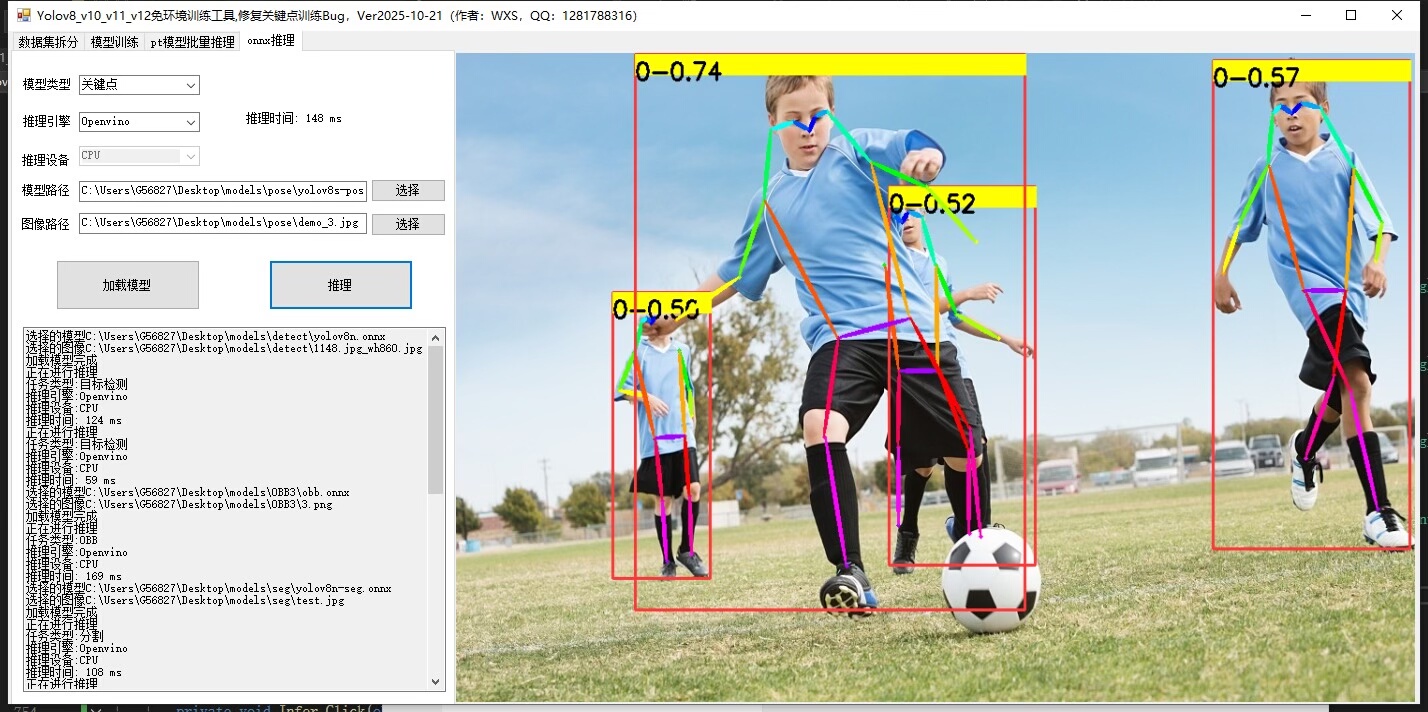This screenshot has width=1428, height=712.
Task: Click the log scrollbar up arrow
Action: point(435,337)
